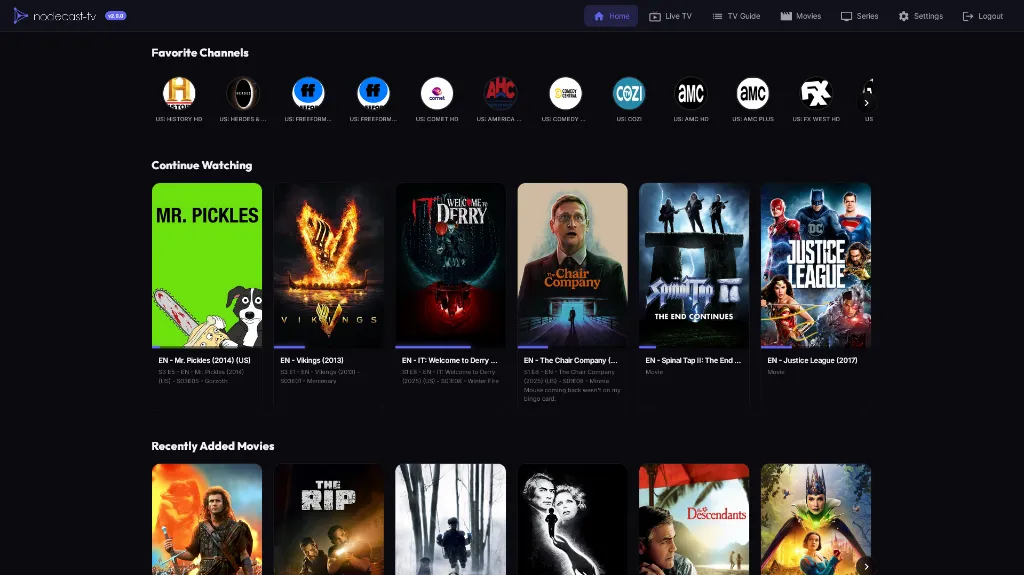Click the 'US| HISTORY HD' channel label
The height and width of the screenshot is (575, 1024).
[x=179, y=119]
